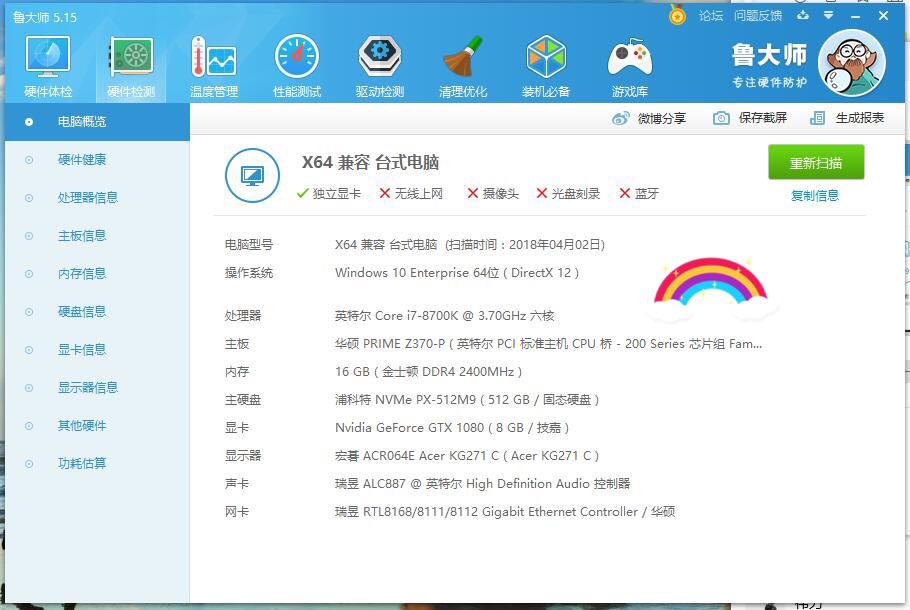This screenshot has height=610, width=910.
Task: Click the 无线上网 status indicator
Action: (411, 193)
